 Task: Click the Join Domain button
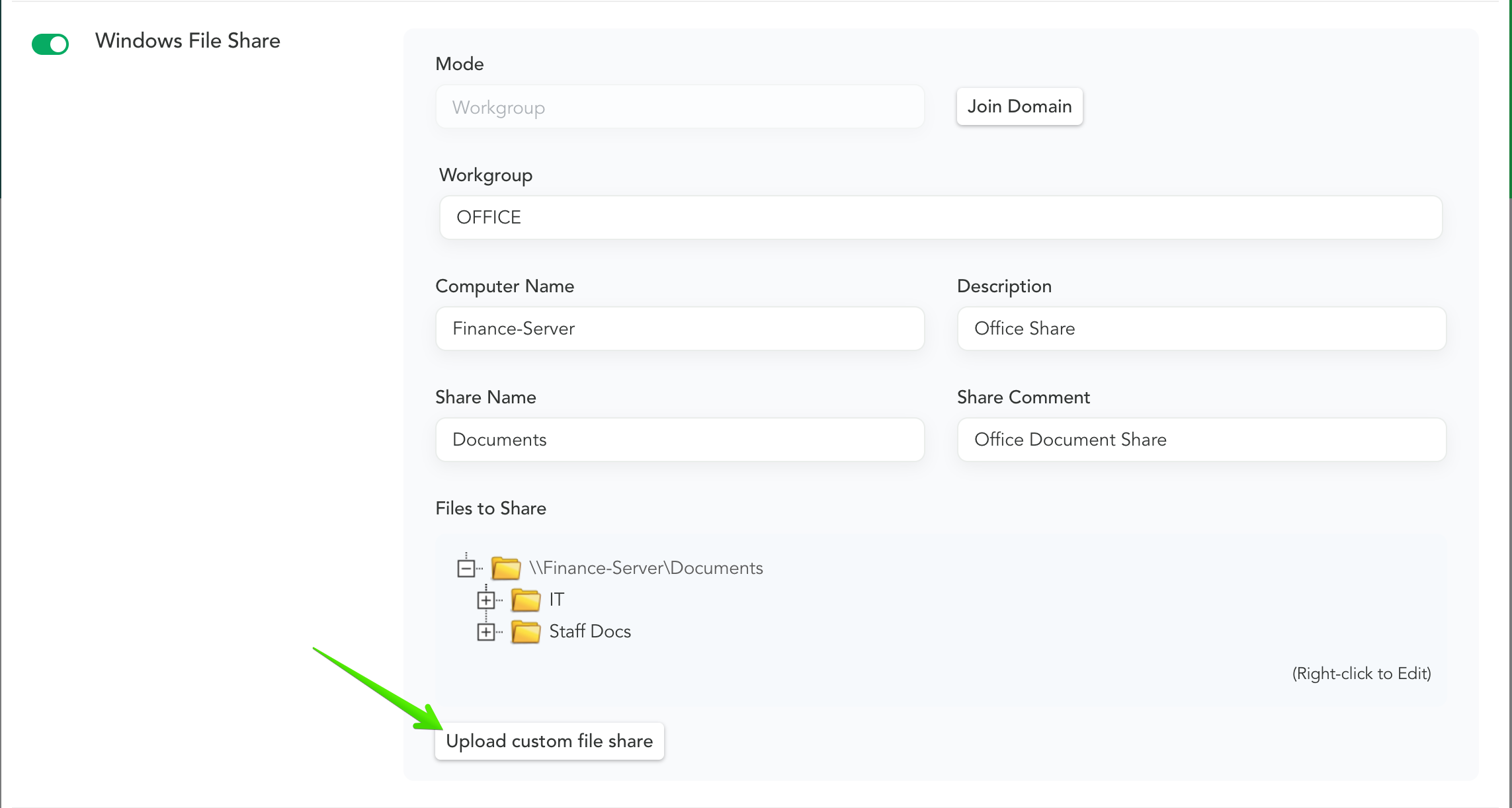1019,106
